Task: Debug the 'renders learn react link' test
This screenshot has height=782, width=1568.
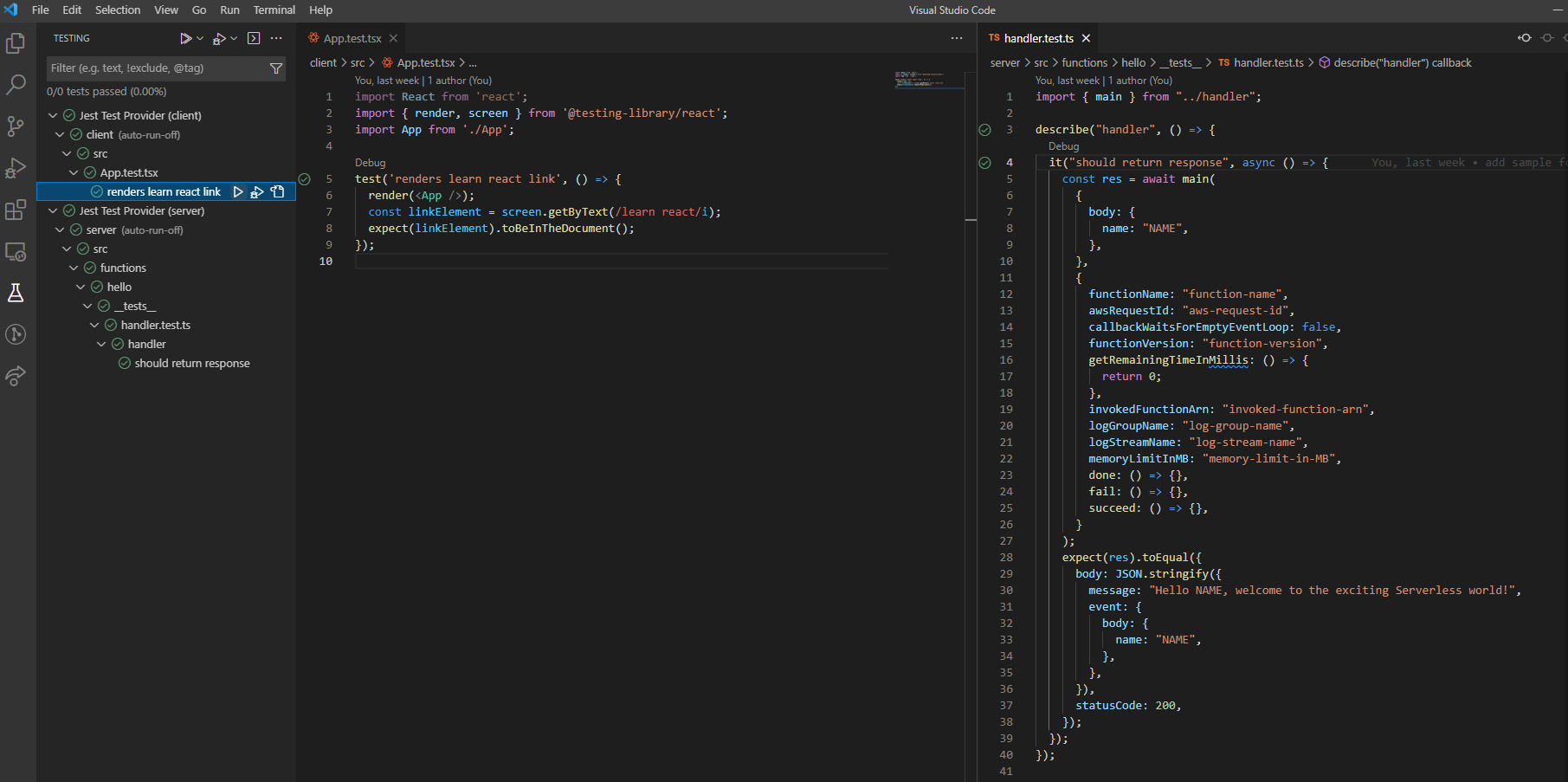Action: pyautogui.click(x=257, y=192)
